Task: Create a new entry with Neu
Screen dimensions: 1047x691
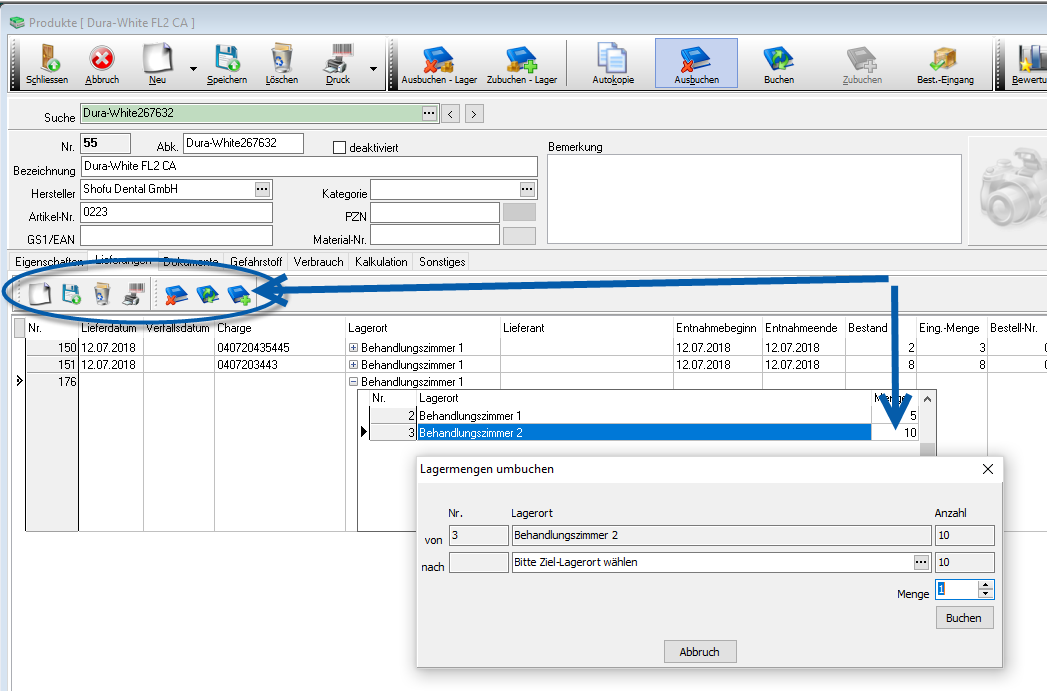Action: point(158,59)
